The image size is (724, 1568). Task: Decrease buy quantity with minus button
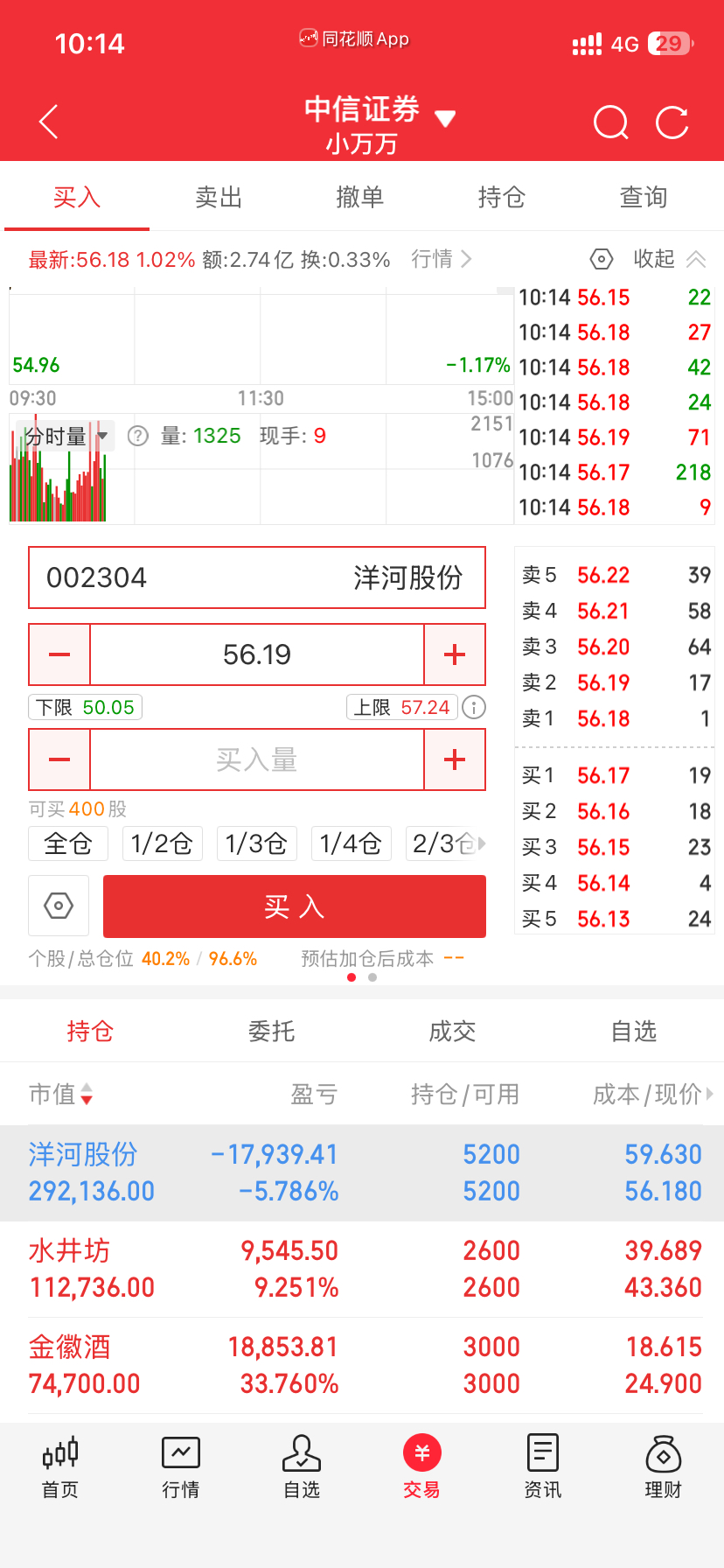click(x=59, y=759)
